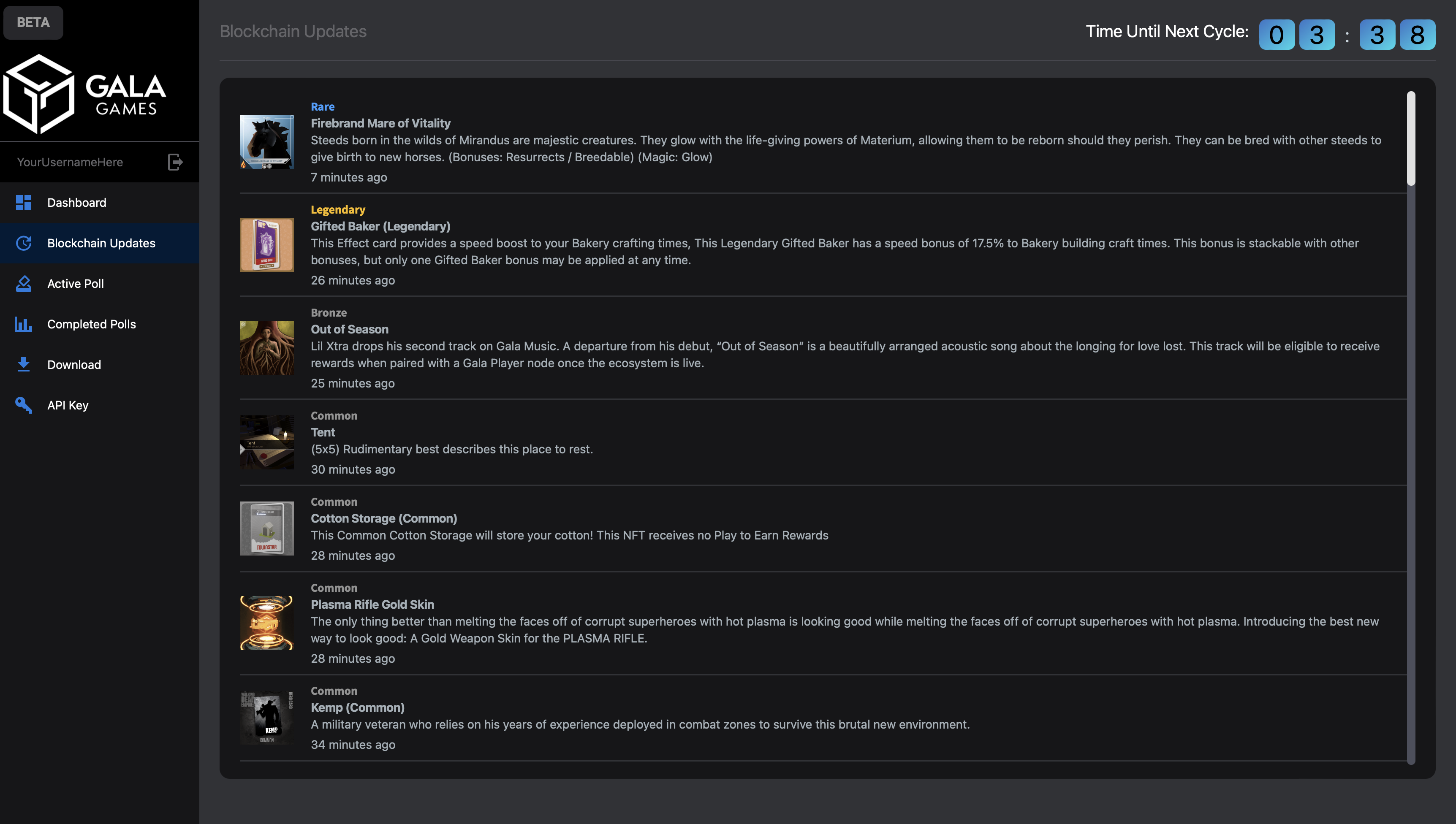This screenshot has height=824, width=1456.
Task: Select Blockchain Updates in the sidebar
Action: 100,243
